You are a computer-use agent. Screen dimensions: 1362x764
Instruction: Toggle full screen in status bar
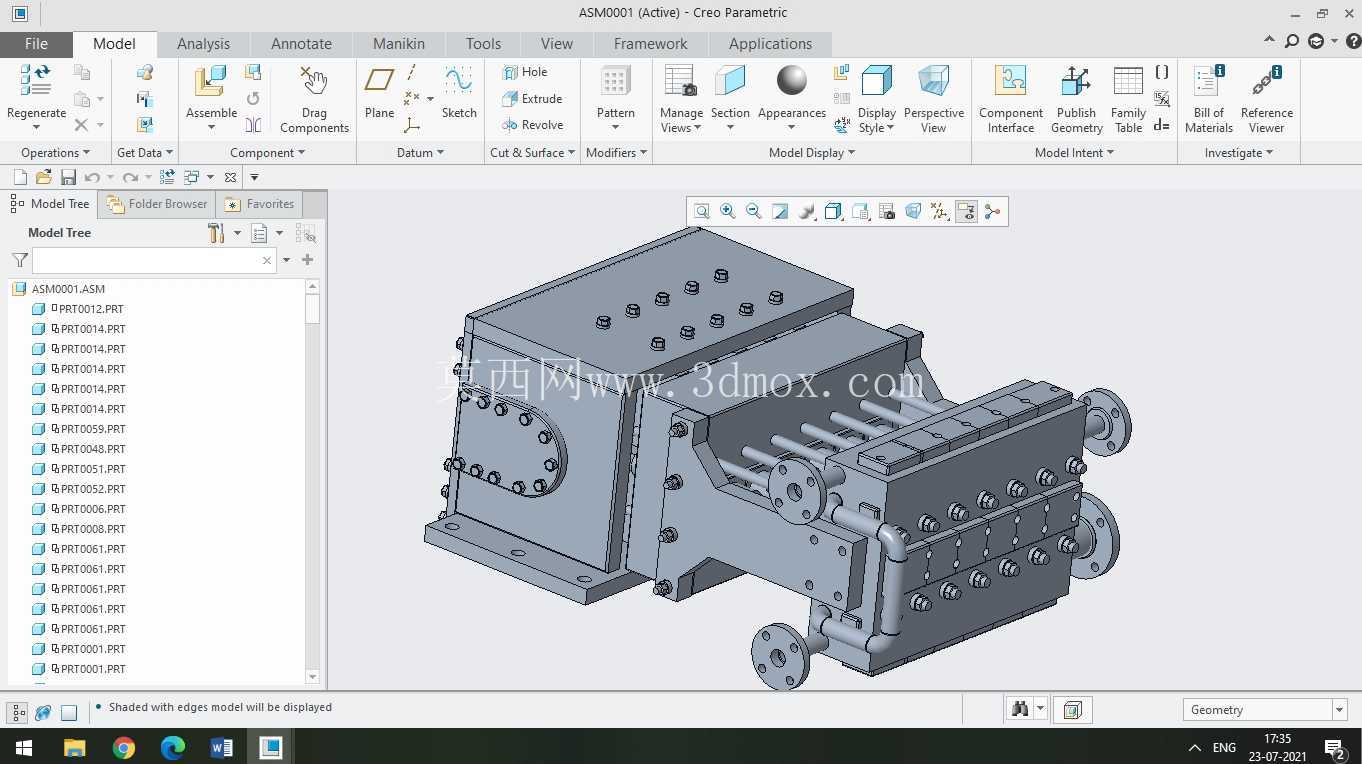click(69, 713)
